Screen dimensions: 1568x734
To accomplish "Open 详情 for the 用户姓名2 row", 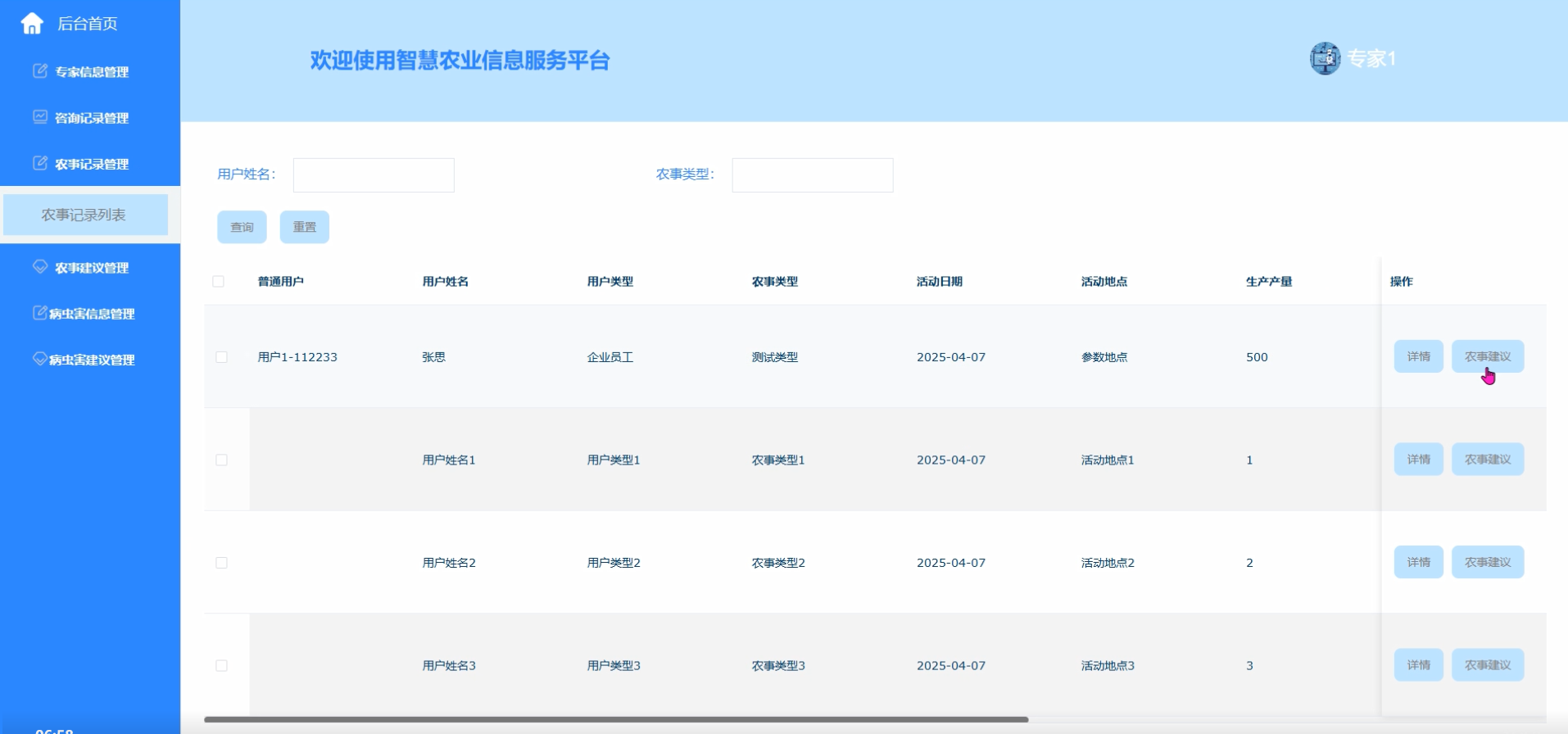I will [x=1419, y=562].
